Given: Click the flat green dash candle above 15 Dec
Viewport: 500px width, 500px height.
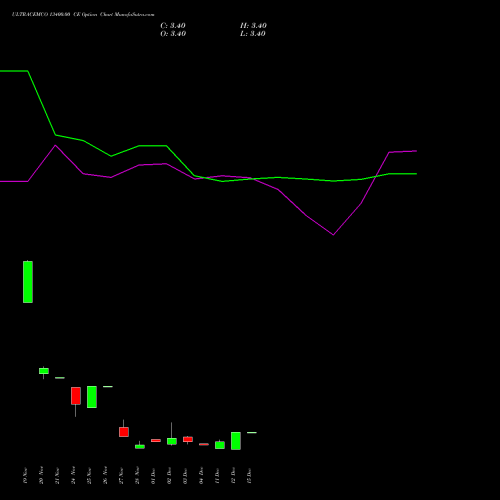Looking at the screenshot, I should point(252,433).
